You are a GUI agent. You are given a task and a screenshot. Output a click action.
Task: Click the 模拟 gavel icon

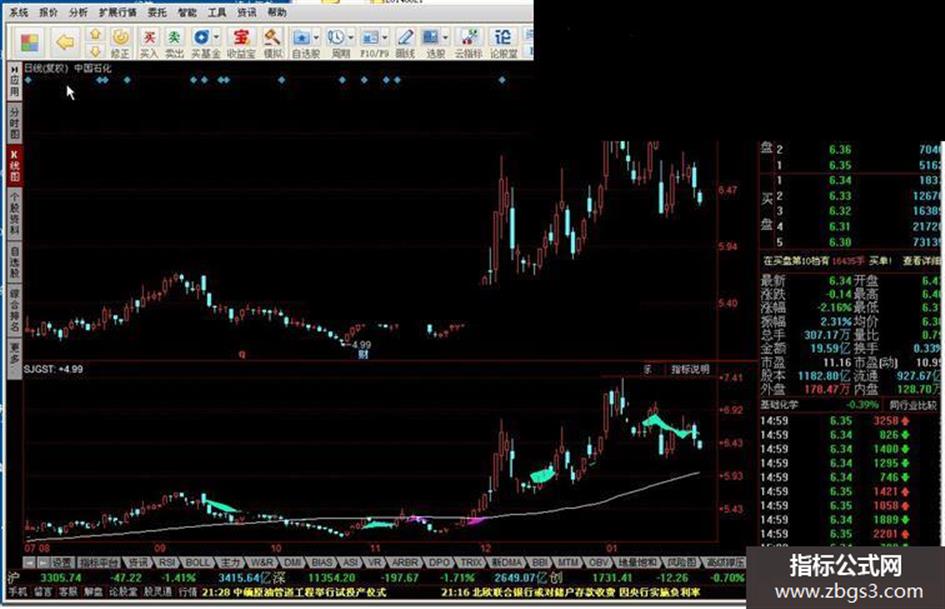click(x=273, y=43)
